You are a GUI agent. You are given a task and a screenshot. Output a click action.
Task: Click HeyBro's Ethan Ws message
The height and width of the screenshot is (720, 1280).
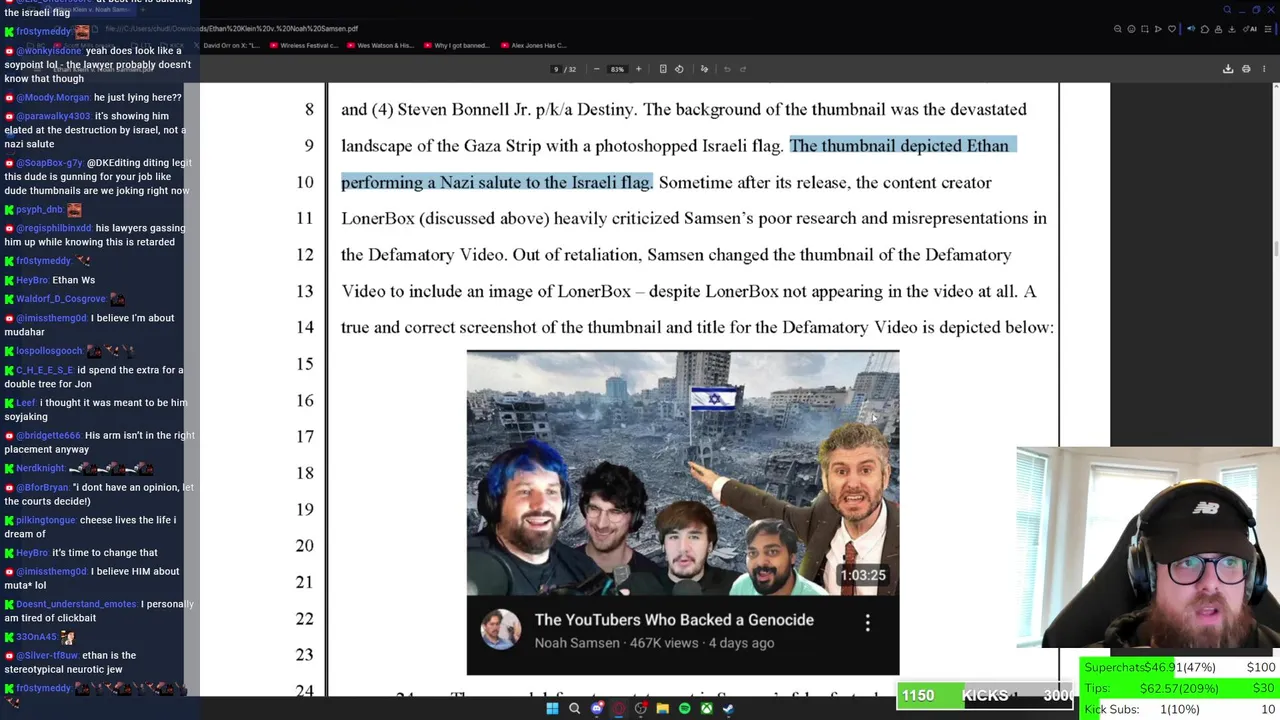coord(50,280)
